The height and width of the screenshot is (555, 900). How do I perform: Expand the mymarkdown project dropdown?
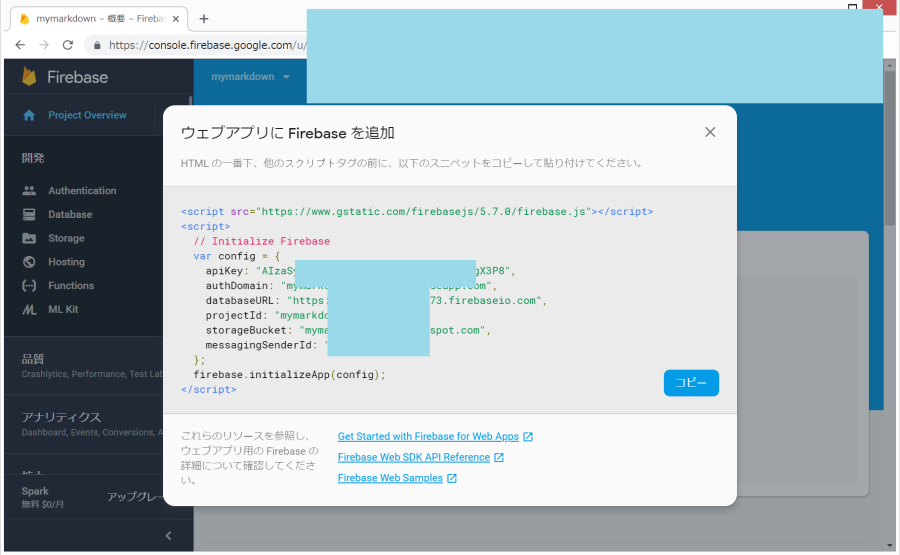pos(250,77)
